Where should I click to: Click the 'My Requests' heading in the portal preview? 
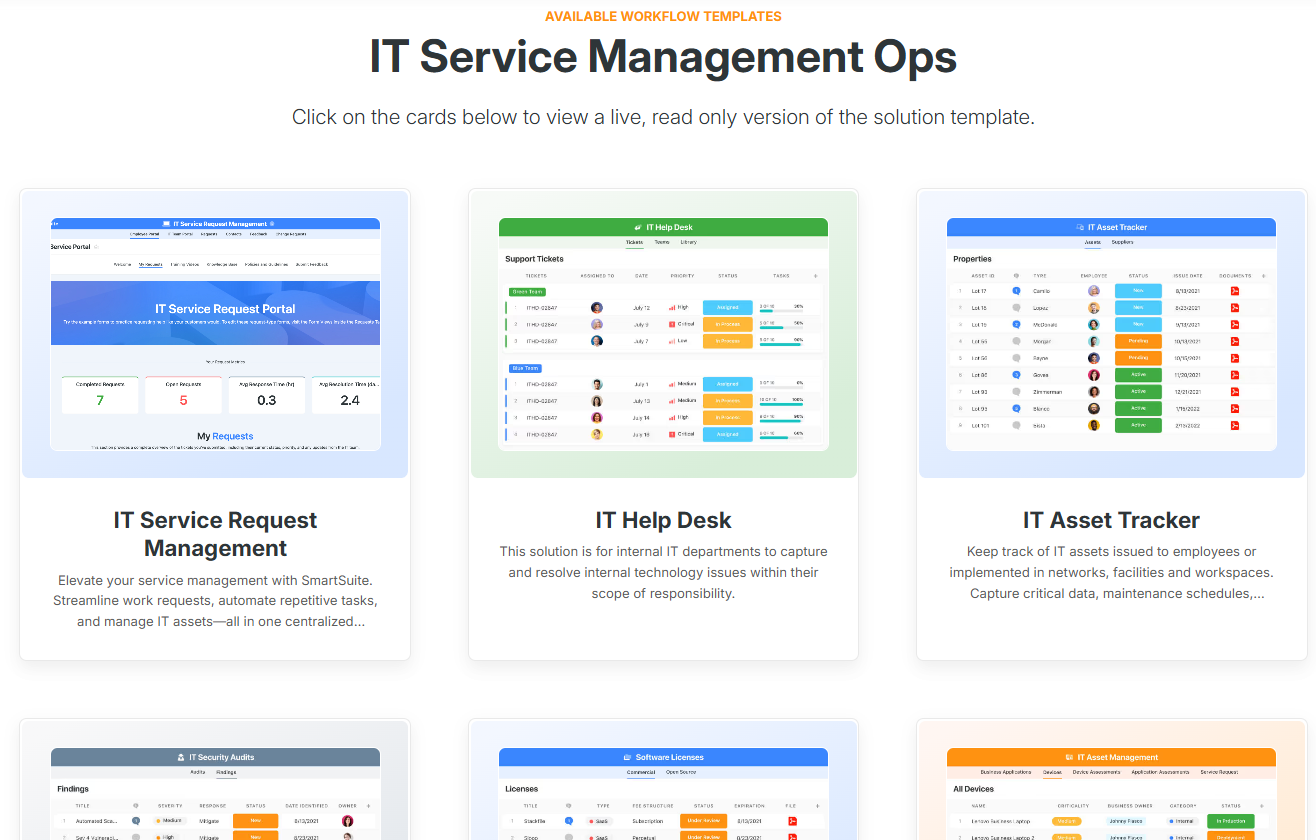[225, 436]
